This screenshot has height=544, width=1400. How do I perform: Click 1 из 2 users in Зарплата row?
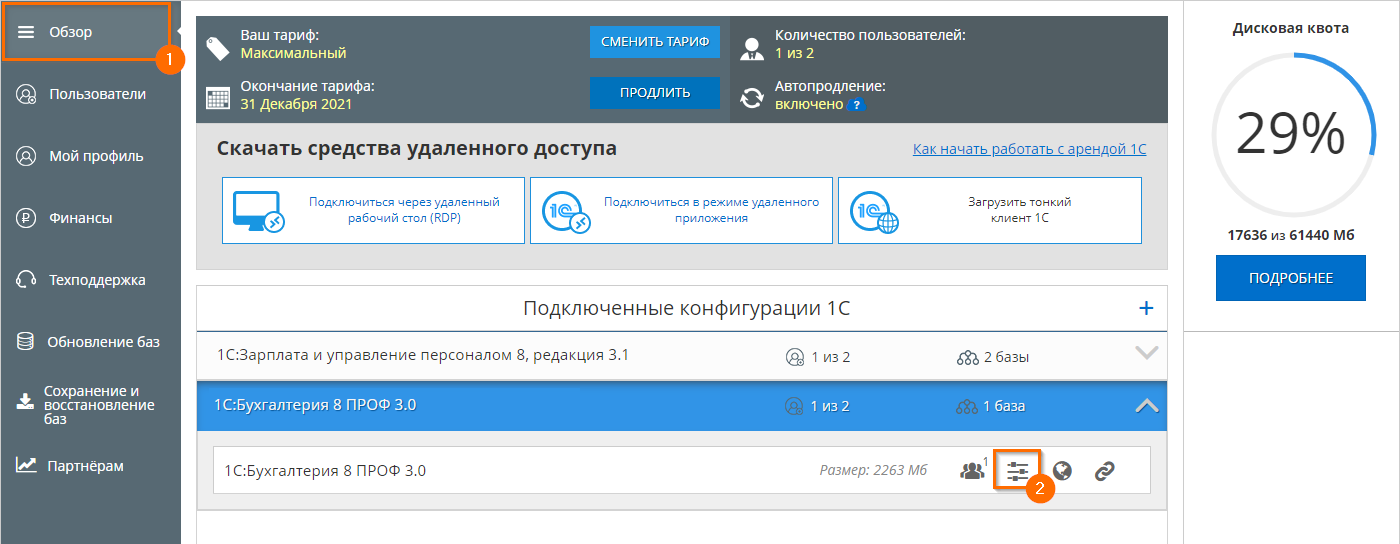pyautogui.click(x=830, y=357)
